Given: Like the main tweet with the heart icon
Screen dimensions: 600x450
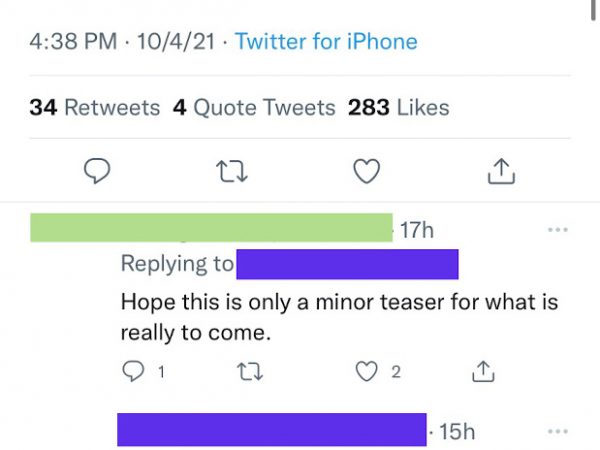Looking at the screenshot, I should [x=367, y=171].
